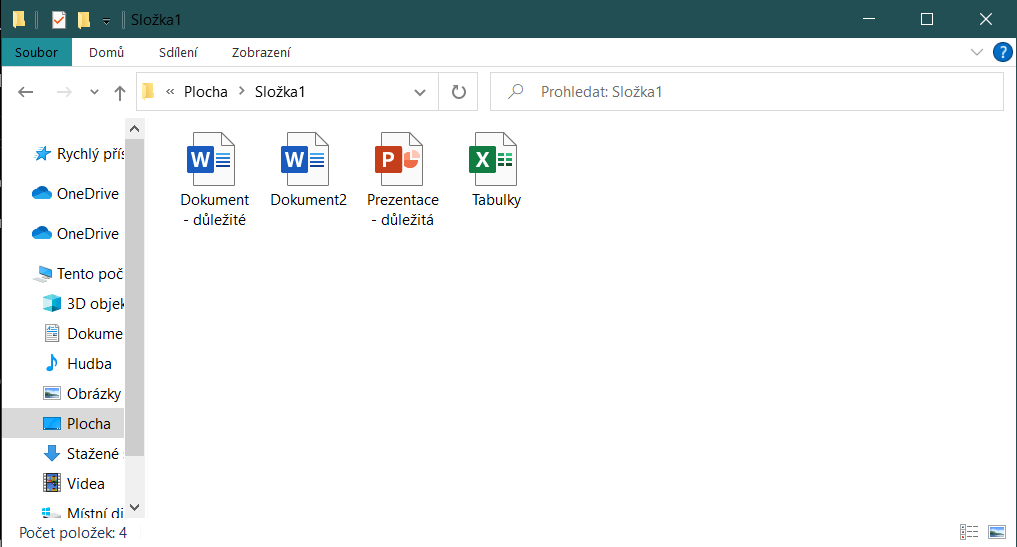This screenshot has height=547, width=1017.
Task: Select the Prezentace - důležitá PowerPoint file
Action: (x=403, y=180)
